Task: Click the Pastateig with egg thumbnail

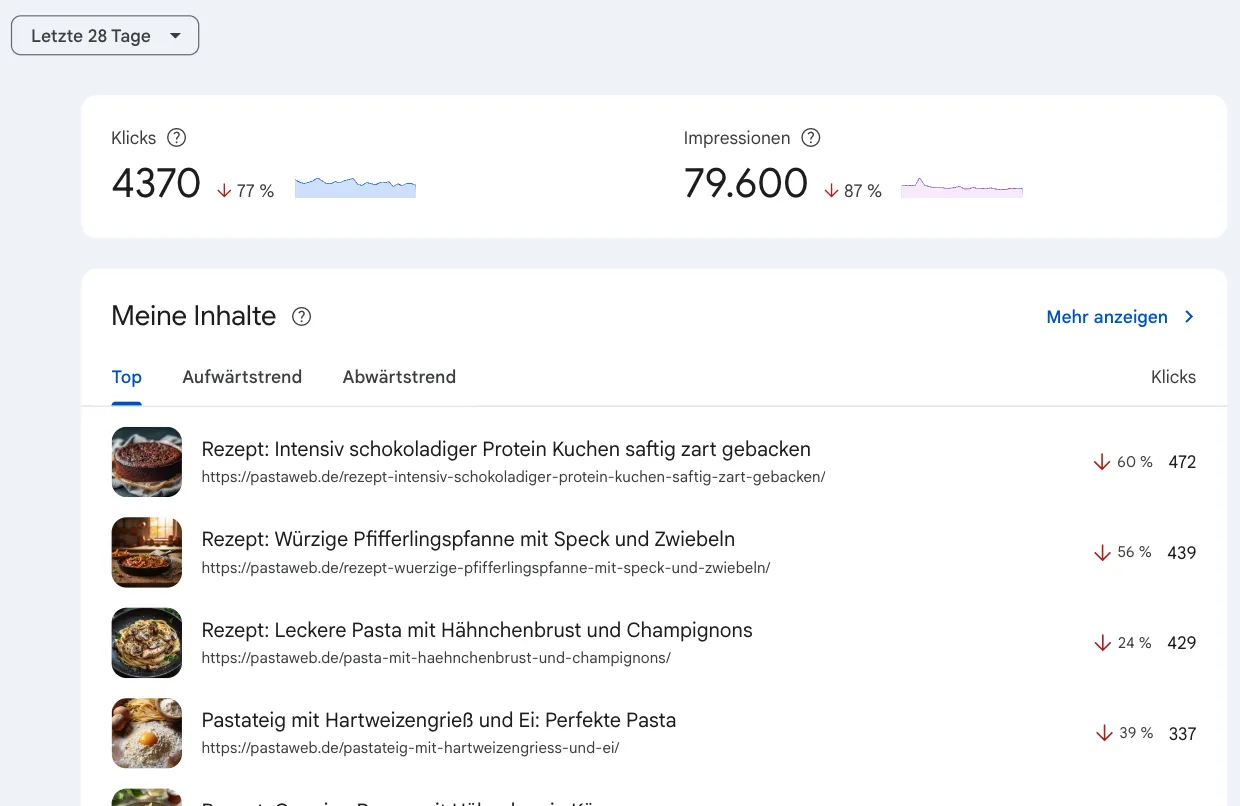Action: click(147, 733)
